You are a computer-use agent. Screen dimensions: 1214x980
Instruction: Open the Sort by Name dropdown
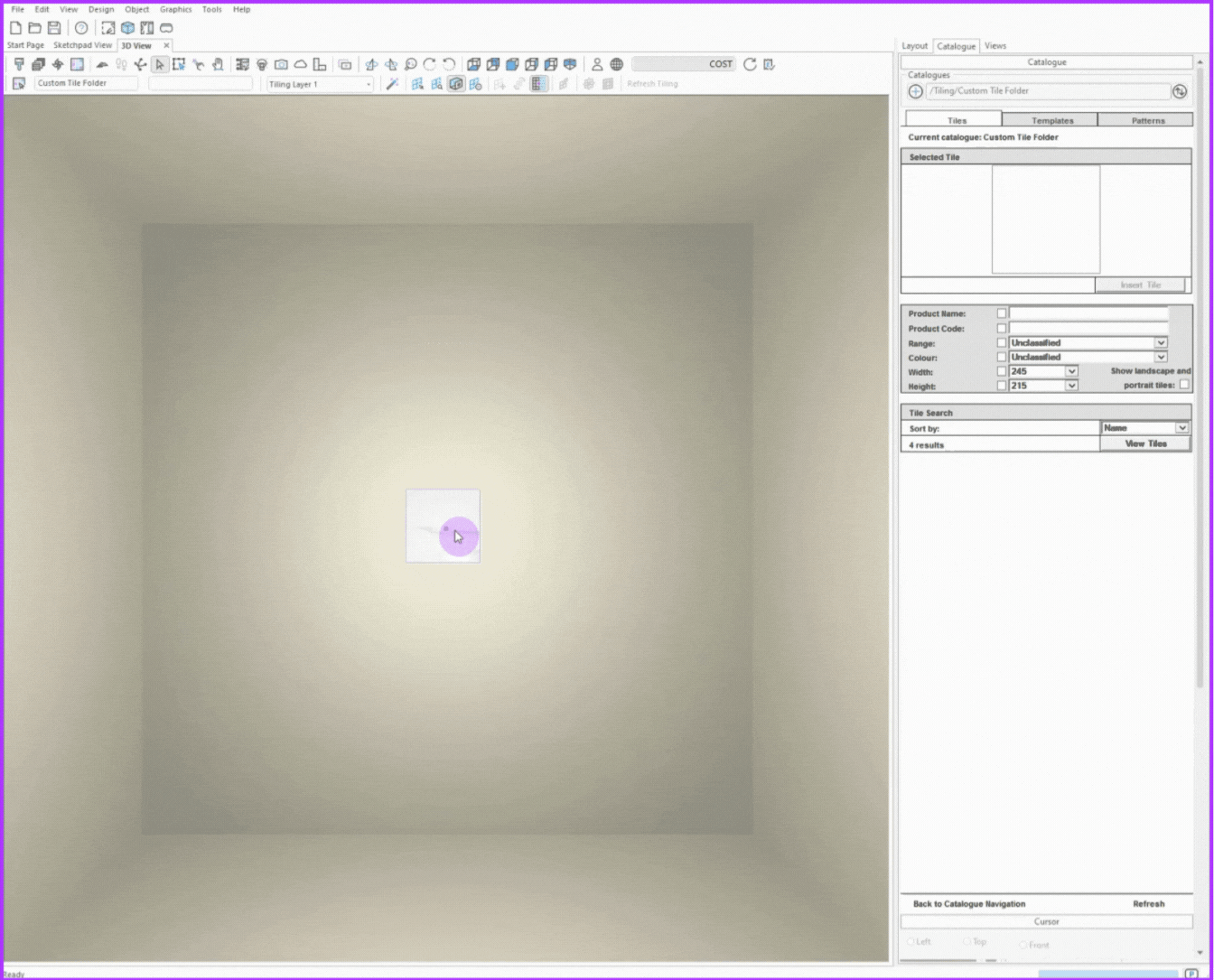coord(1181,428)
